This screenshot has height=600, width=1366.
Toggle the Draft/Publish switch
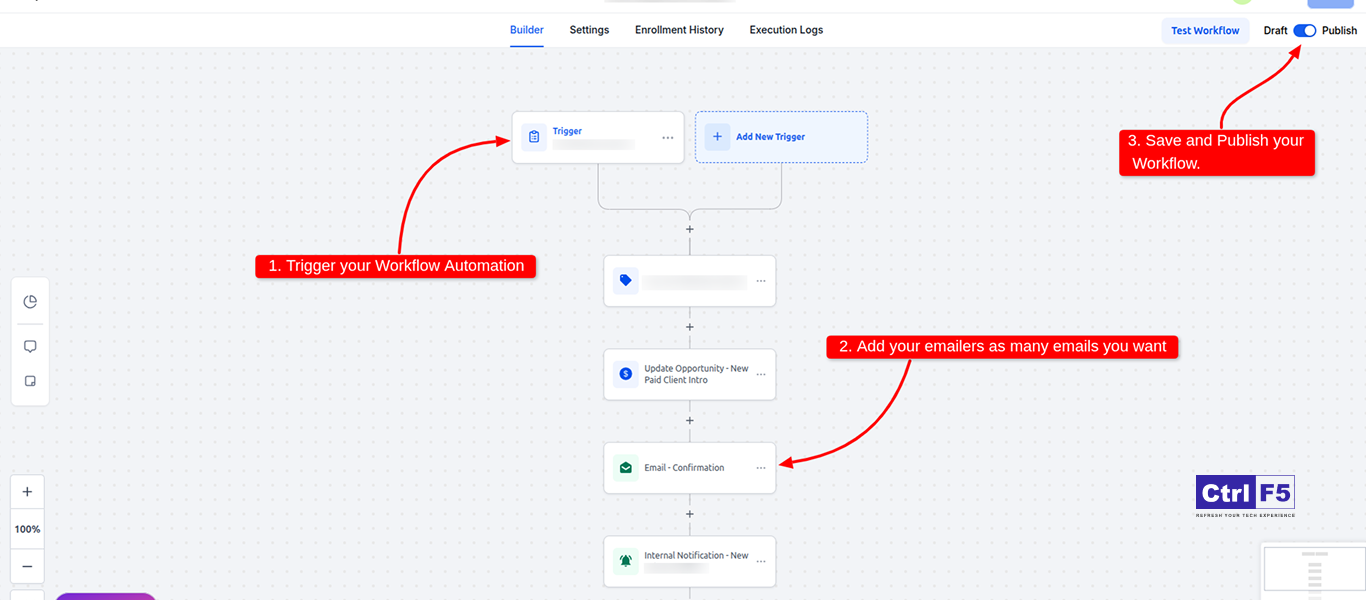coord(1304,31)
